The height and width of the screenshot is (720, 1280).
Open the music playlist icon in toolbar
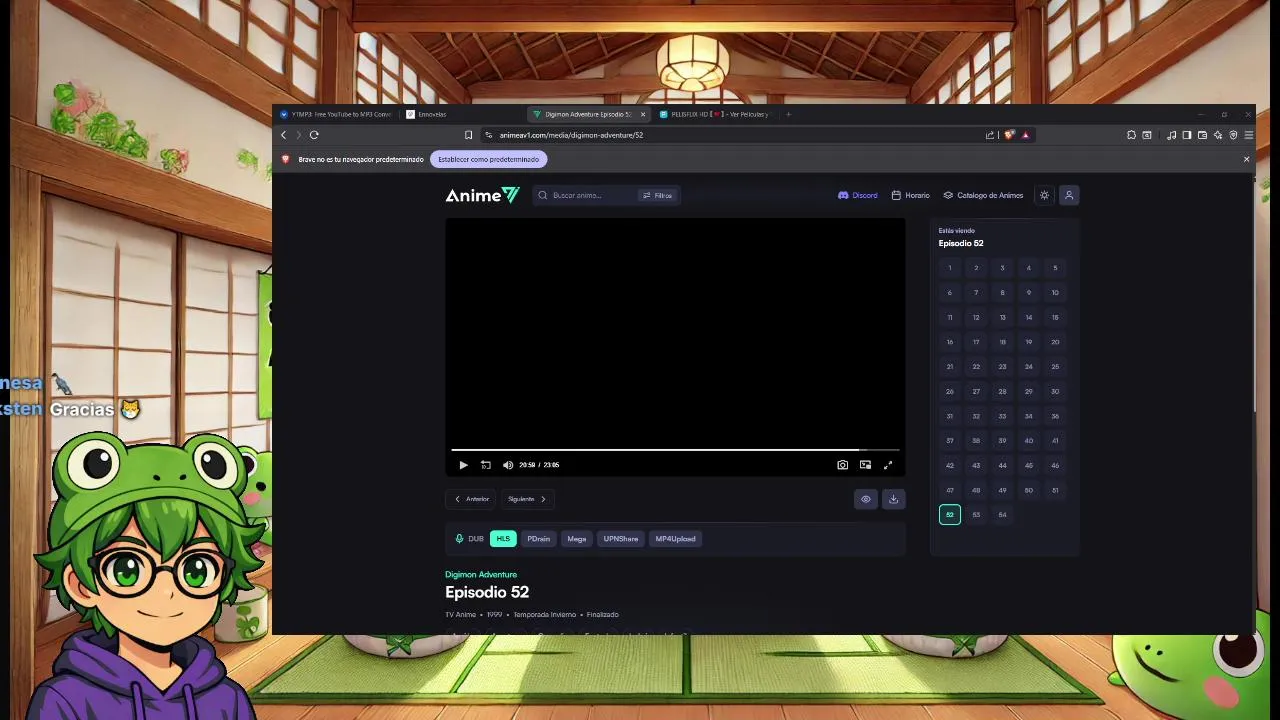1171,135
